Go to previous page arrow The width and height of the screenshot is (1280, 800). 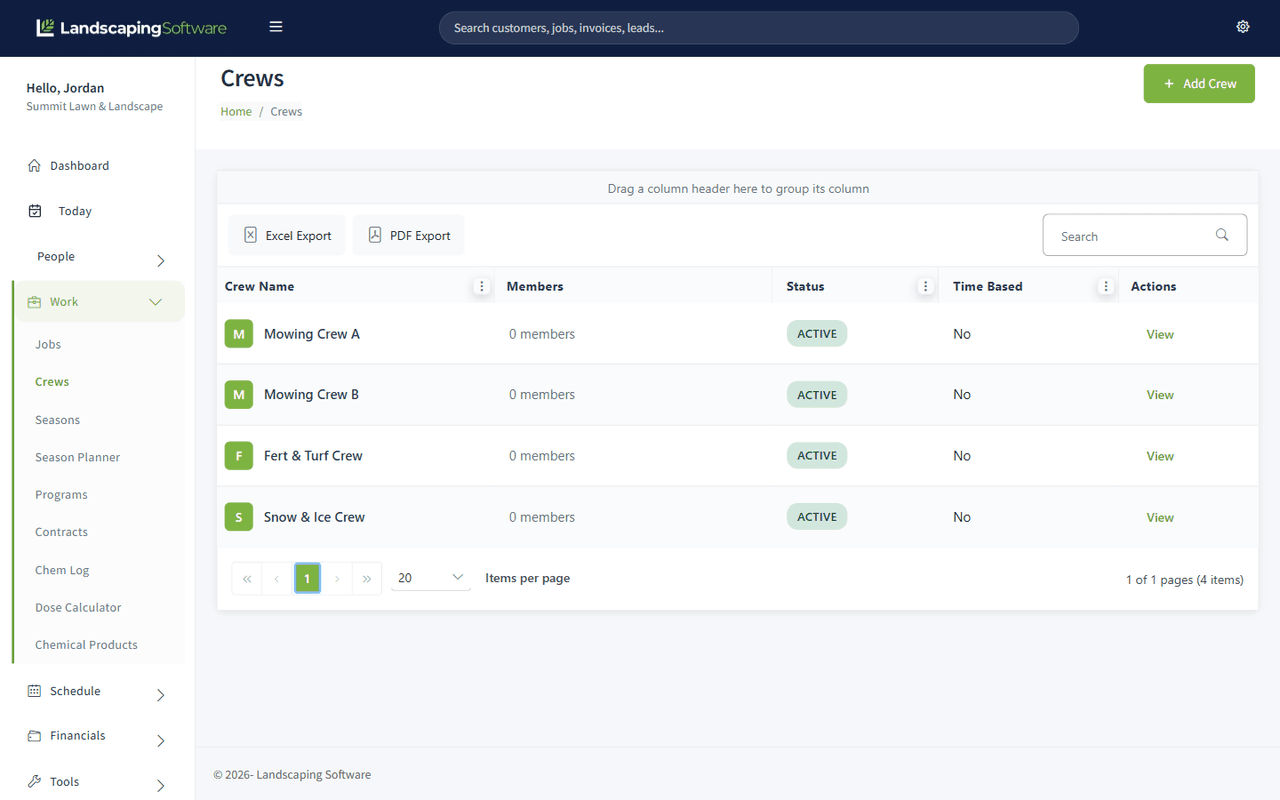(277, 578)
